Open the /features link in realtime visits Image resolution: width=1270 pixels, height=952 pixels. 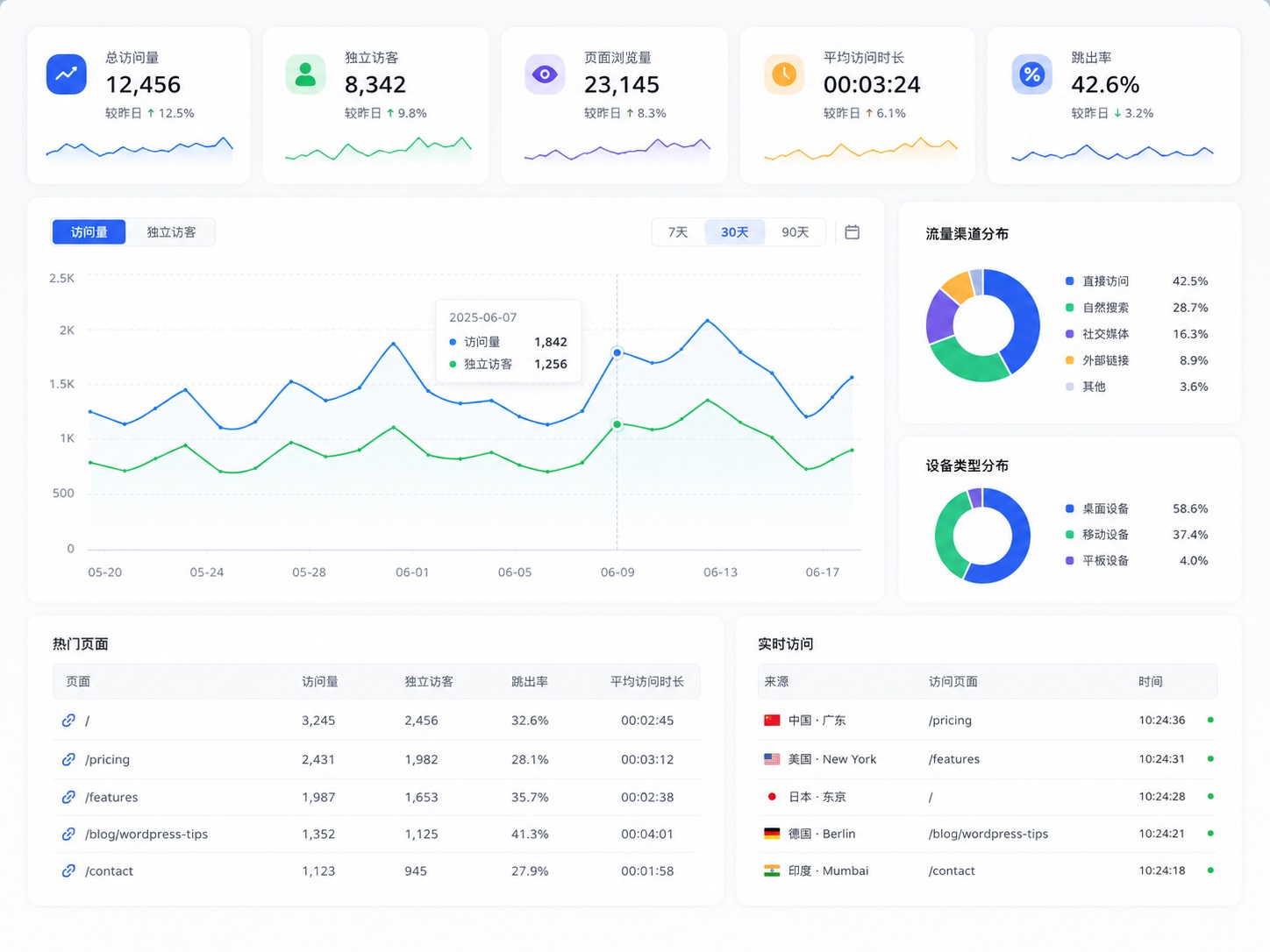click(x=954, y=759)
